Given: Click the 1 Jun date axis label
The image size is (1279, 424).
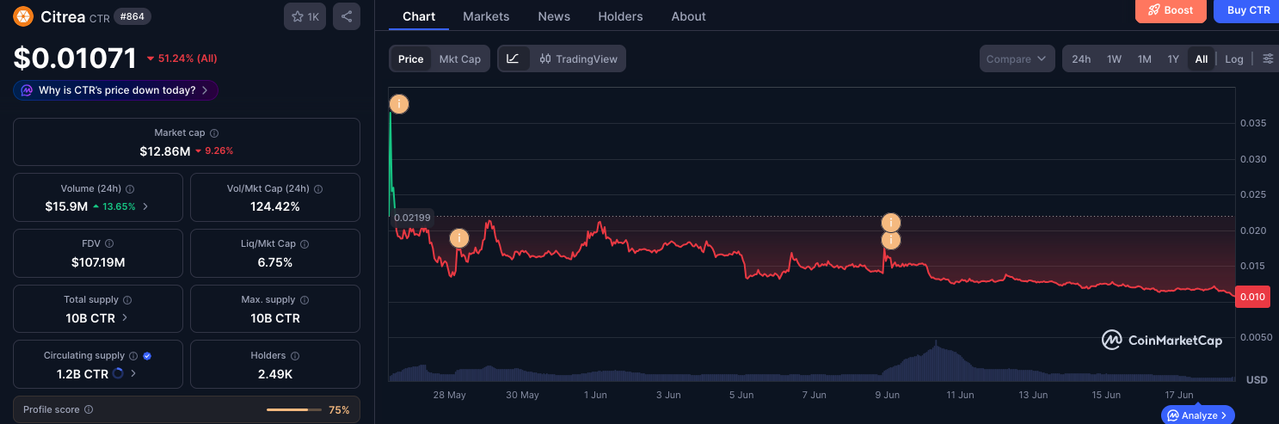Looking at the screenshot, I should [596, 395].
